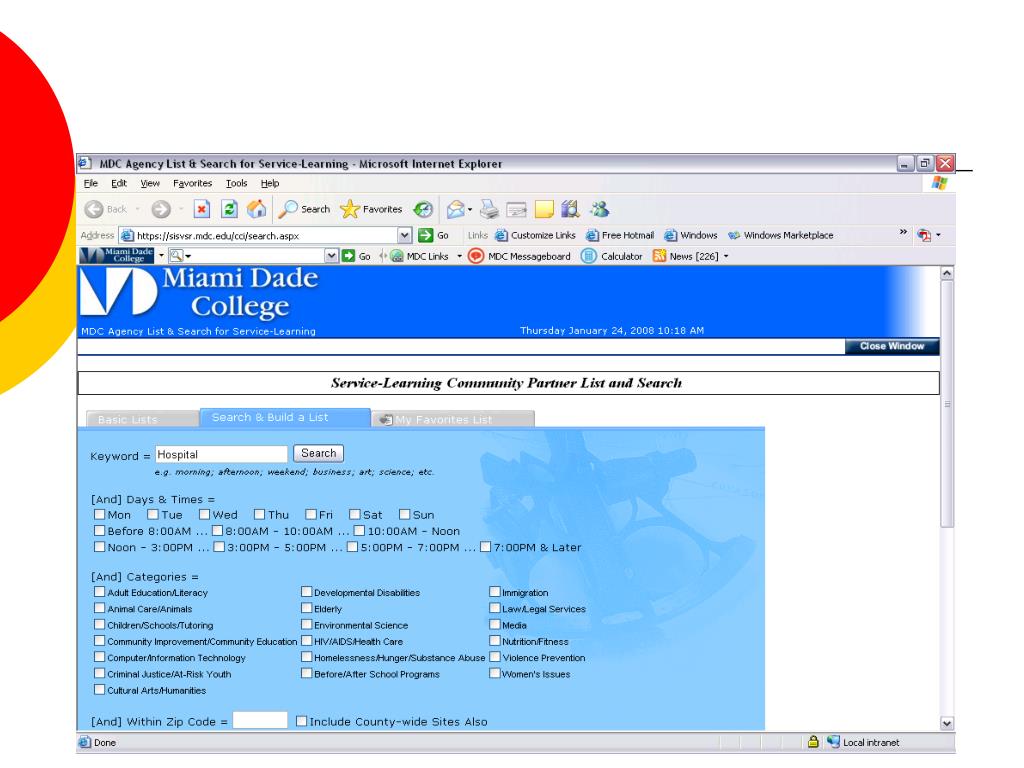Open MDC Messageboard toolbar icon
This screenshot has height=768, width=1024.
click(x=476, y=256)
